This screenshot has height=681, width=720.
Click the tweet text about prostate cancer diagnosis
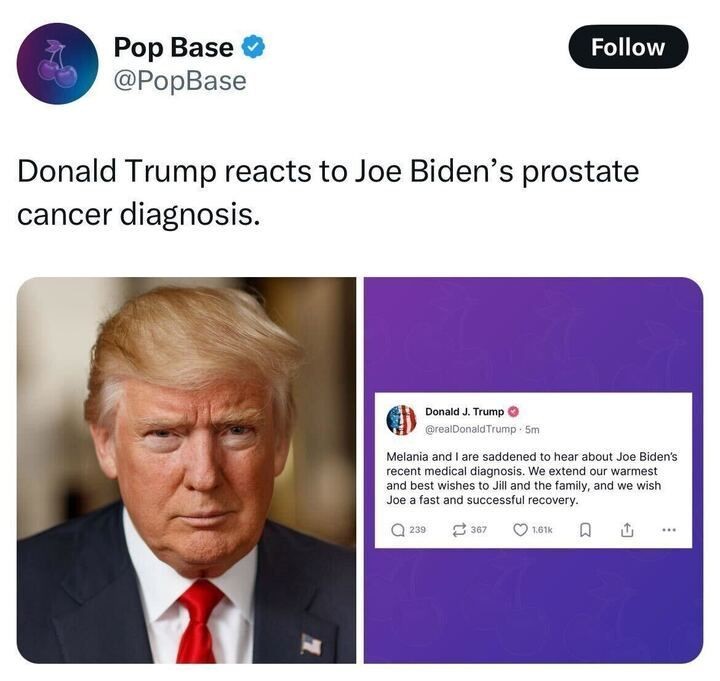tap(328, 193)
